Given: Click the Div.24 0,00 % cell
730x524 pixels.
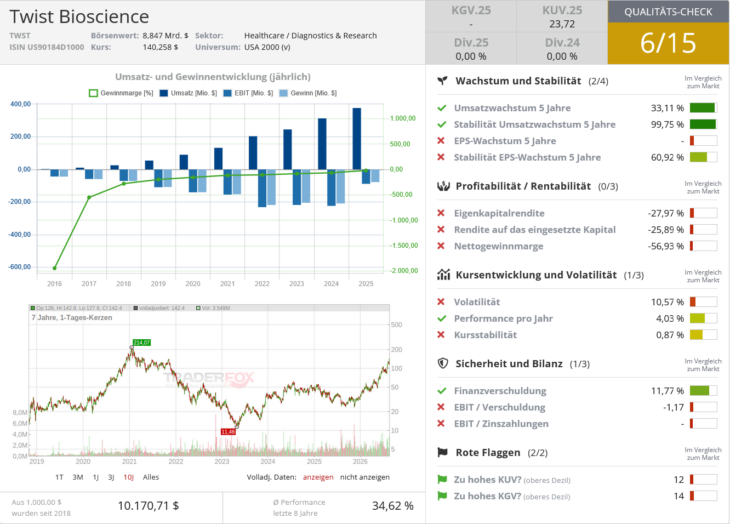Looking at the screenshot, I should pos(562,49).
